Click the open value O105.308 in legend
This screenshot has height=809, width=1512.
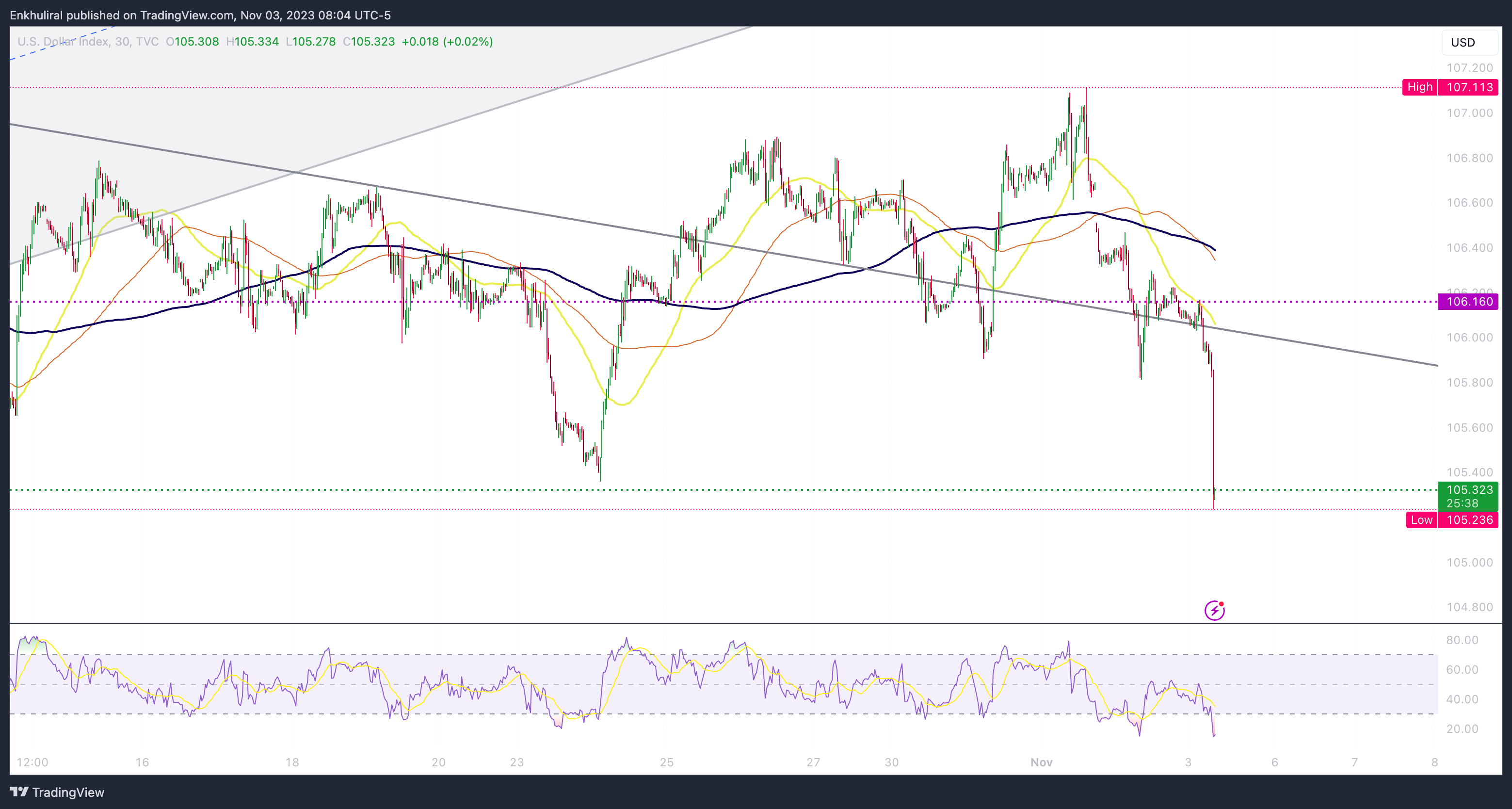192,42
